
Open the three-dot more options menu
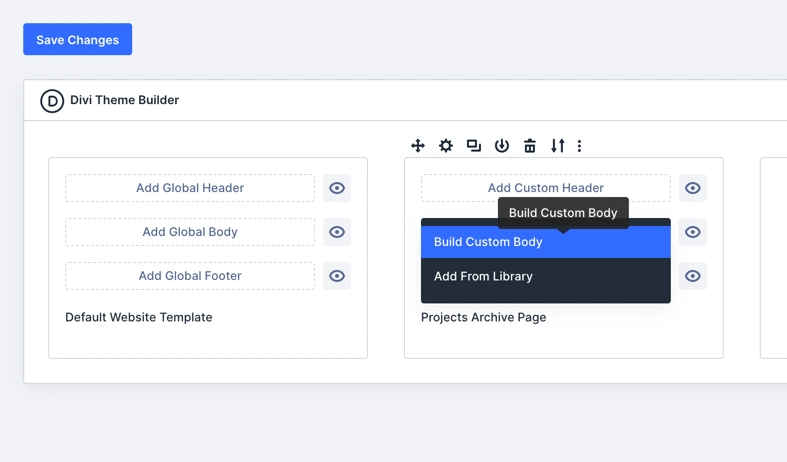point(579,146)
